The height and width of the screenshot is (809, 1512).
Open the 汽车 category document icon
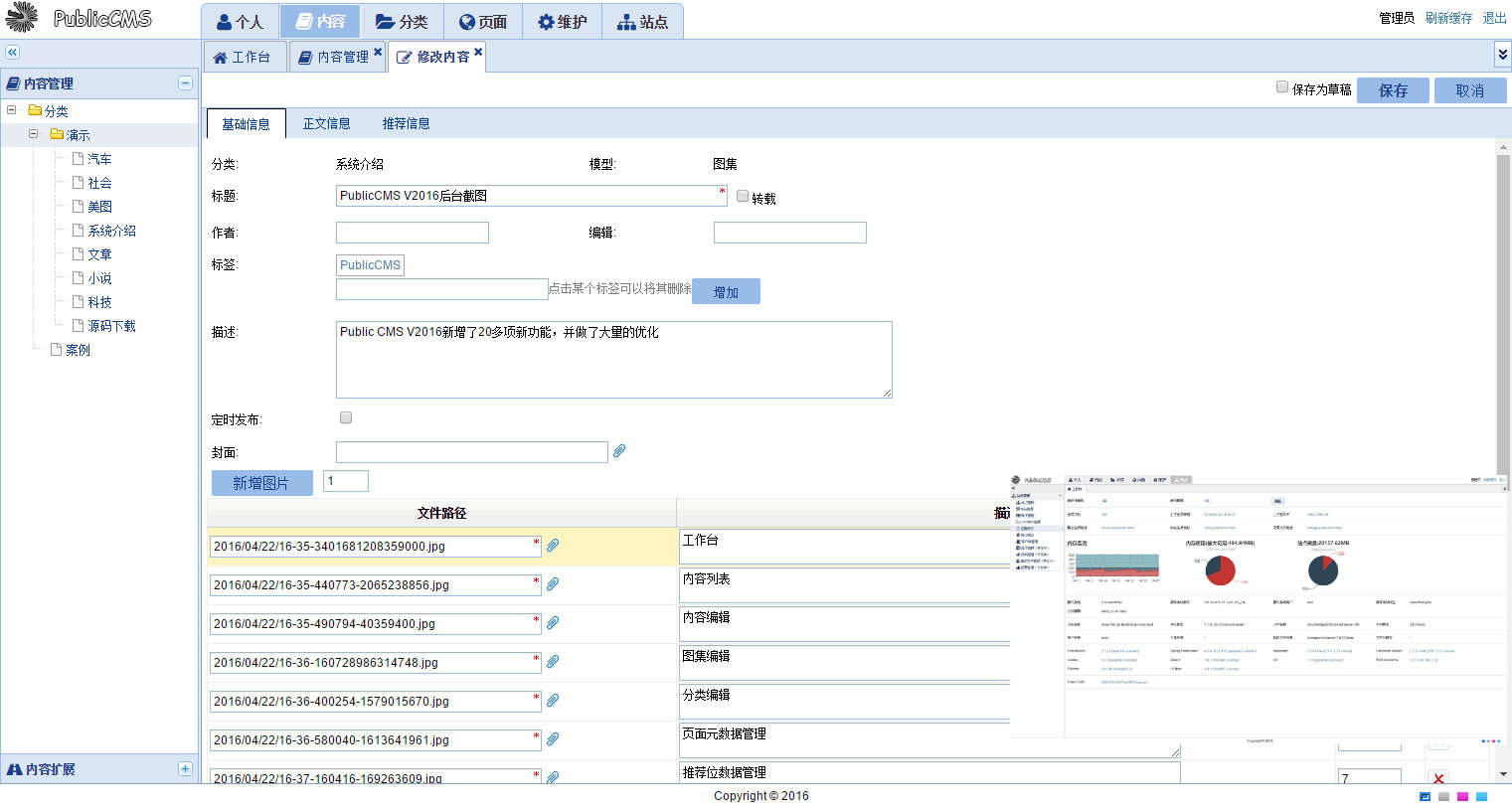click(78, 158)
